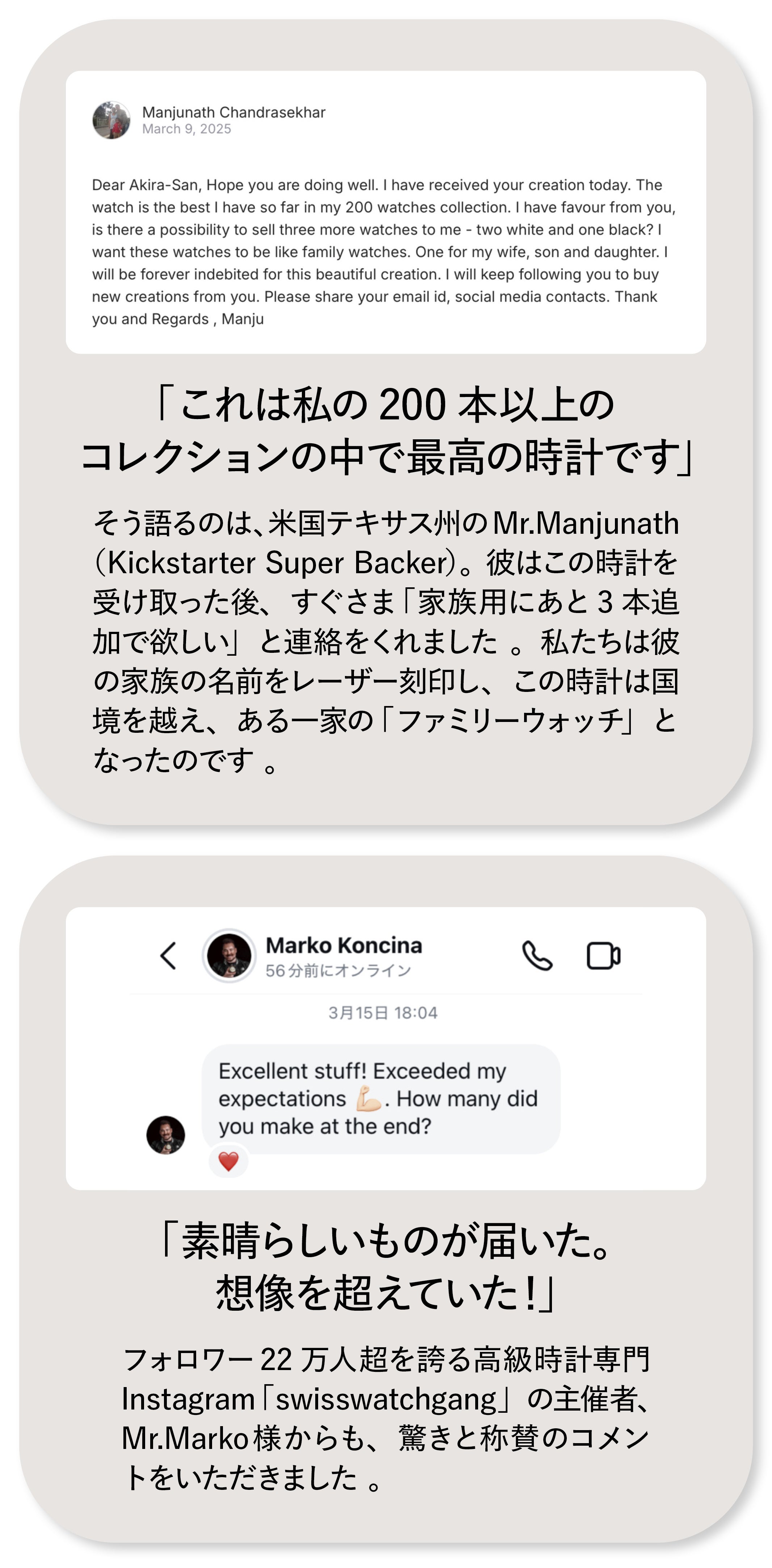The image size is (772, 1568).
Task: Click the ファミリーウォッチ paragraph text
Action: coord(386,642)
